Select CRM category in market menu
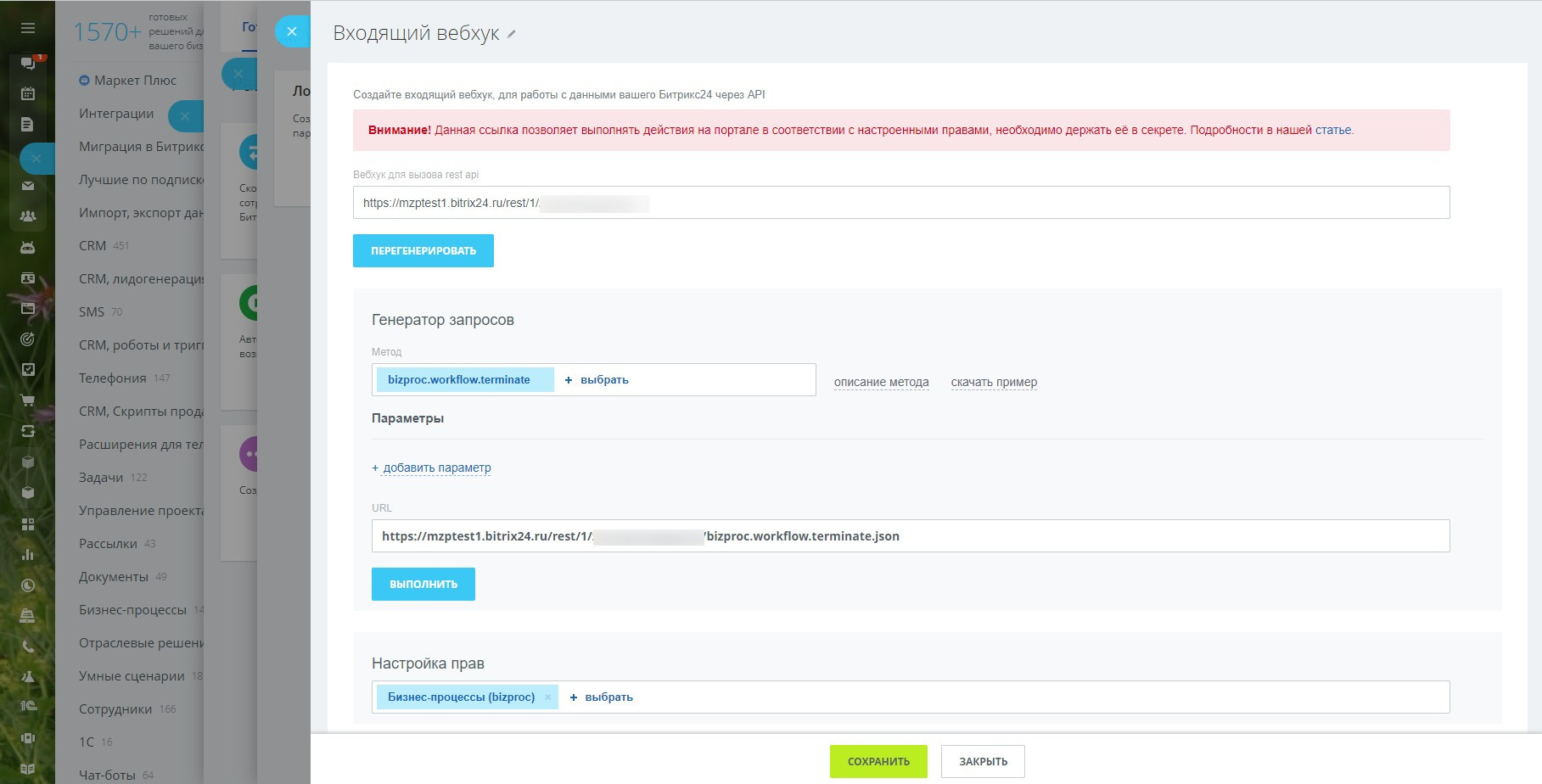This screenshot has width=1542, height=784. (93, 246)
